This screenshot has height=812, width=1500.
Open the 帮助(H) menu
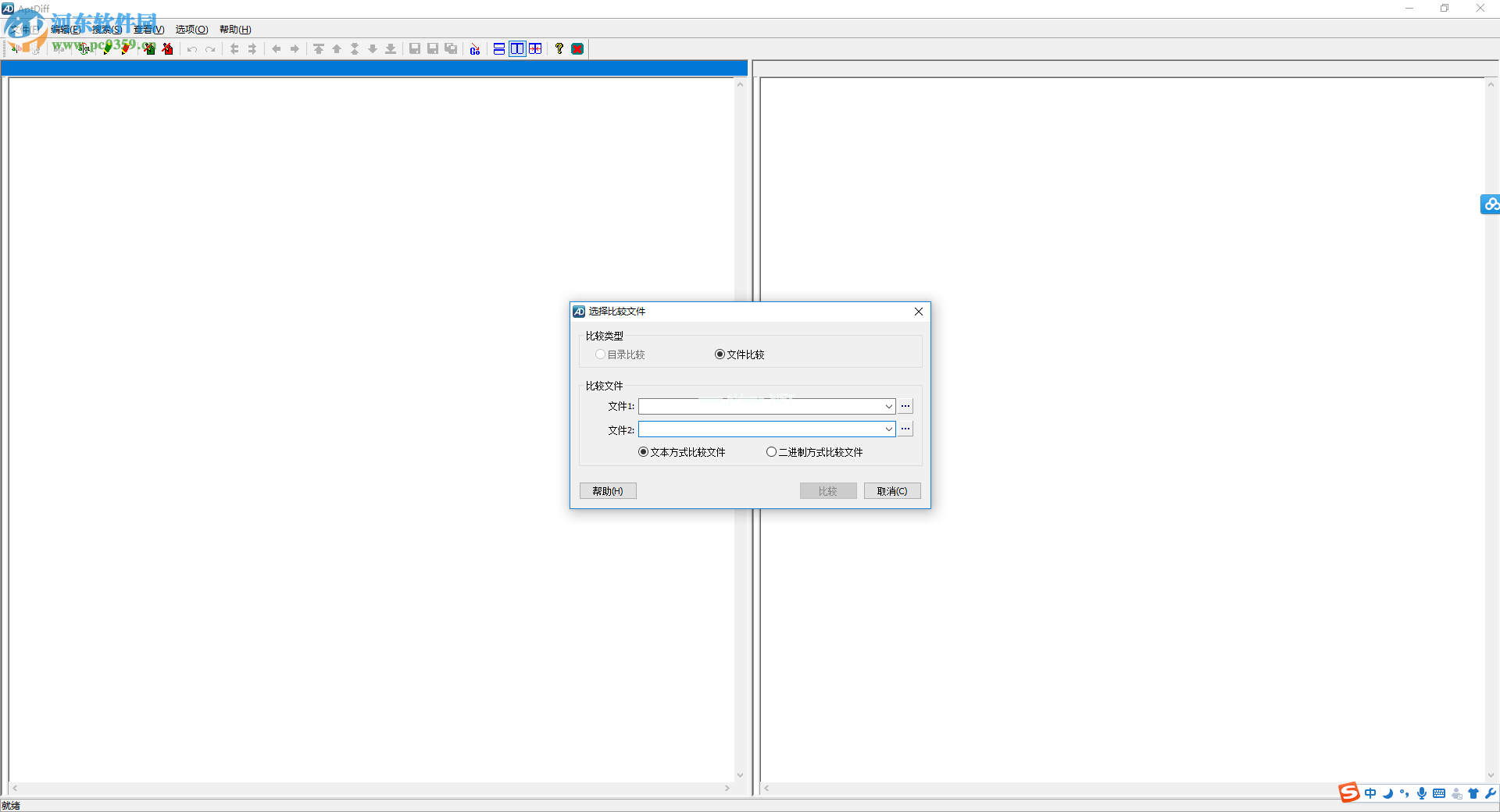pos(235,30)
